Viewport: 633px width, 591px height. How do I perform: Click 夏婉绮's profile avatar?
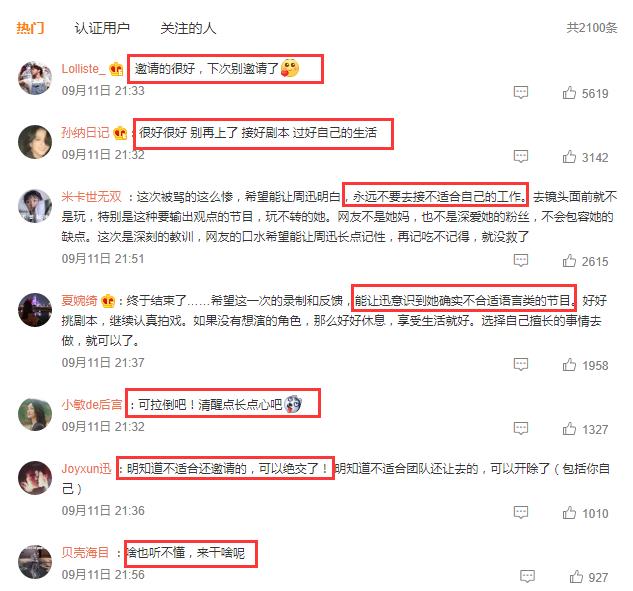pos(35,310)
